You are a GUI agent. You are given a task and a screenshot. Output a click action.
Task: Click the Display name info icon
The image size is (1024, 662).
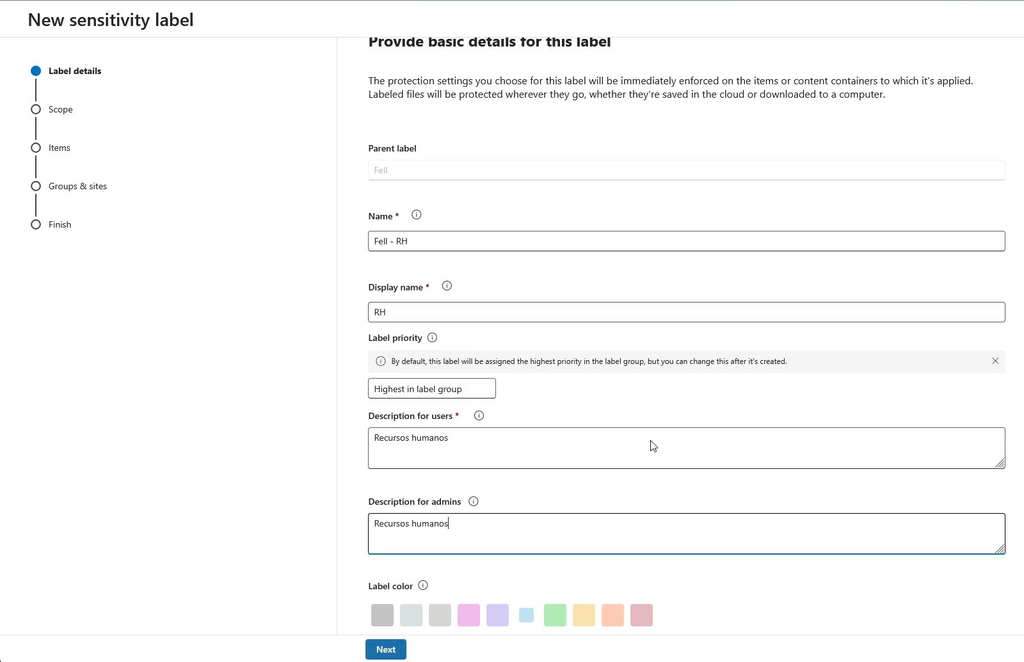[447, 286]
